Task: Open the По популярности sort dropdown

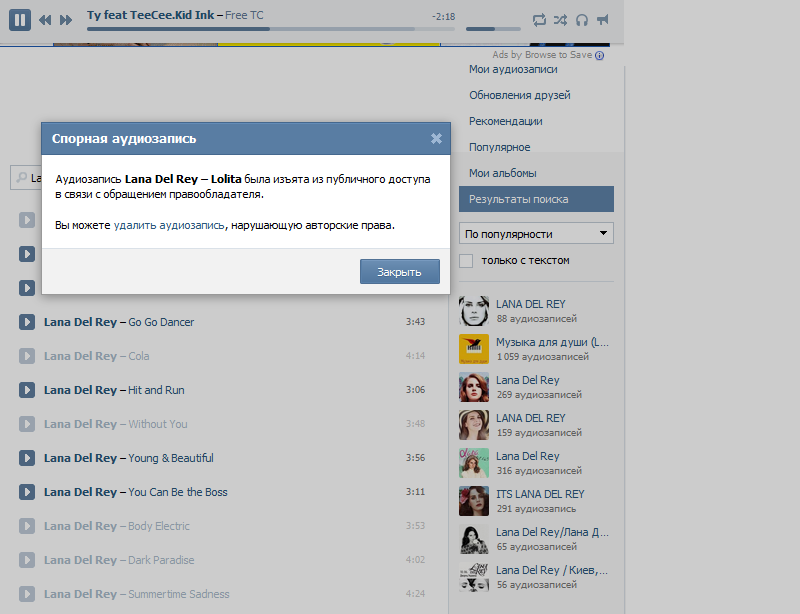Action: (536, 234)
